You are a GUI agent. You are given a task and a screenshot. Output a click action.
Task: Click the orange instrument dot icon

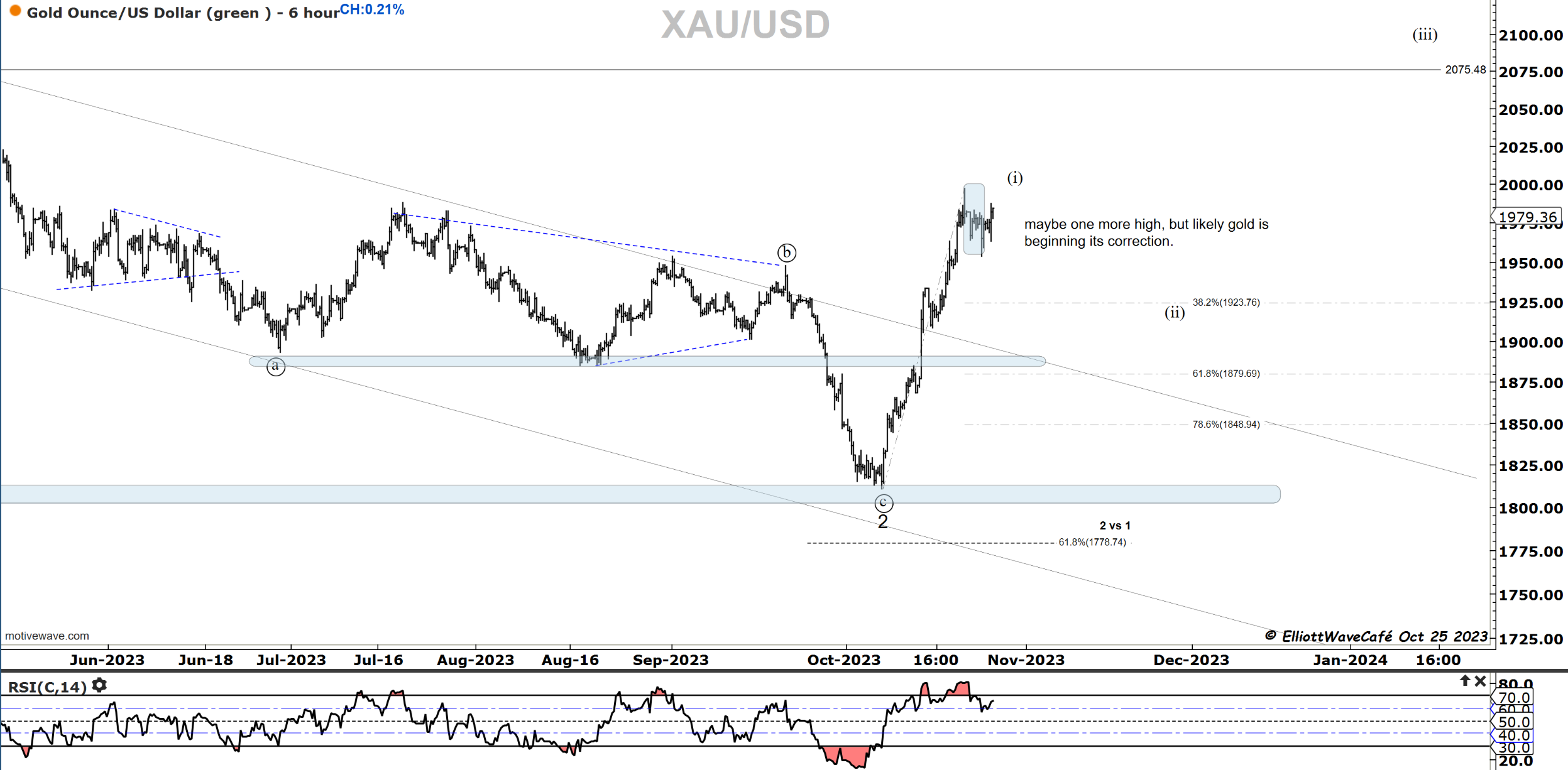[15, 11]
